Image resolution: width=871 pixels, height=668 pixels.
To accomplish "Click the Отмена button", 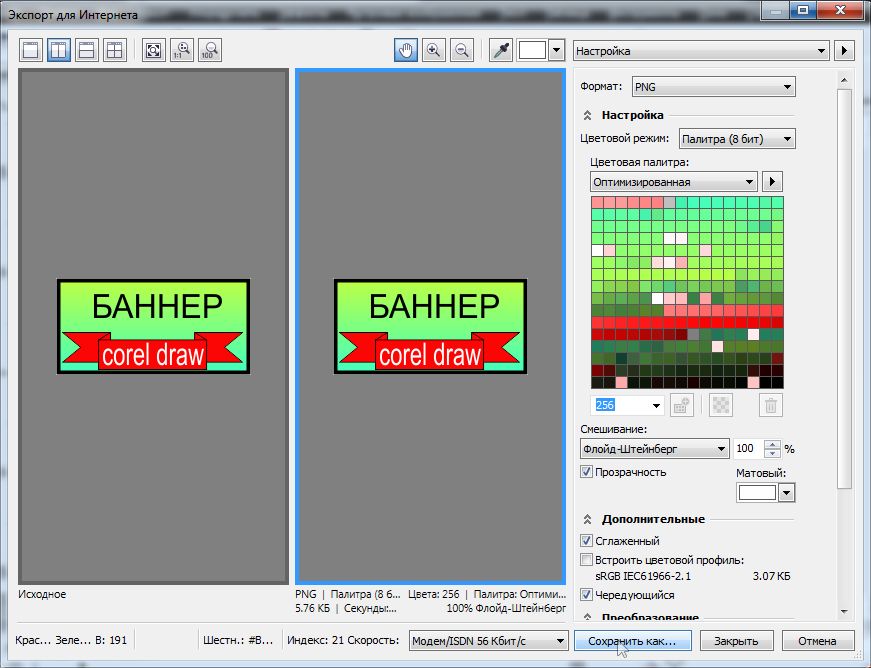I will [817, 641].
